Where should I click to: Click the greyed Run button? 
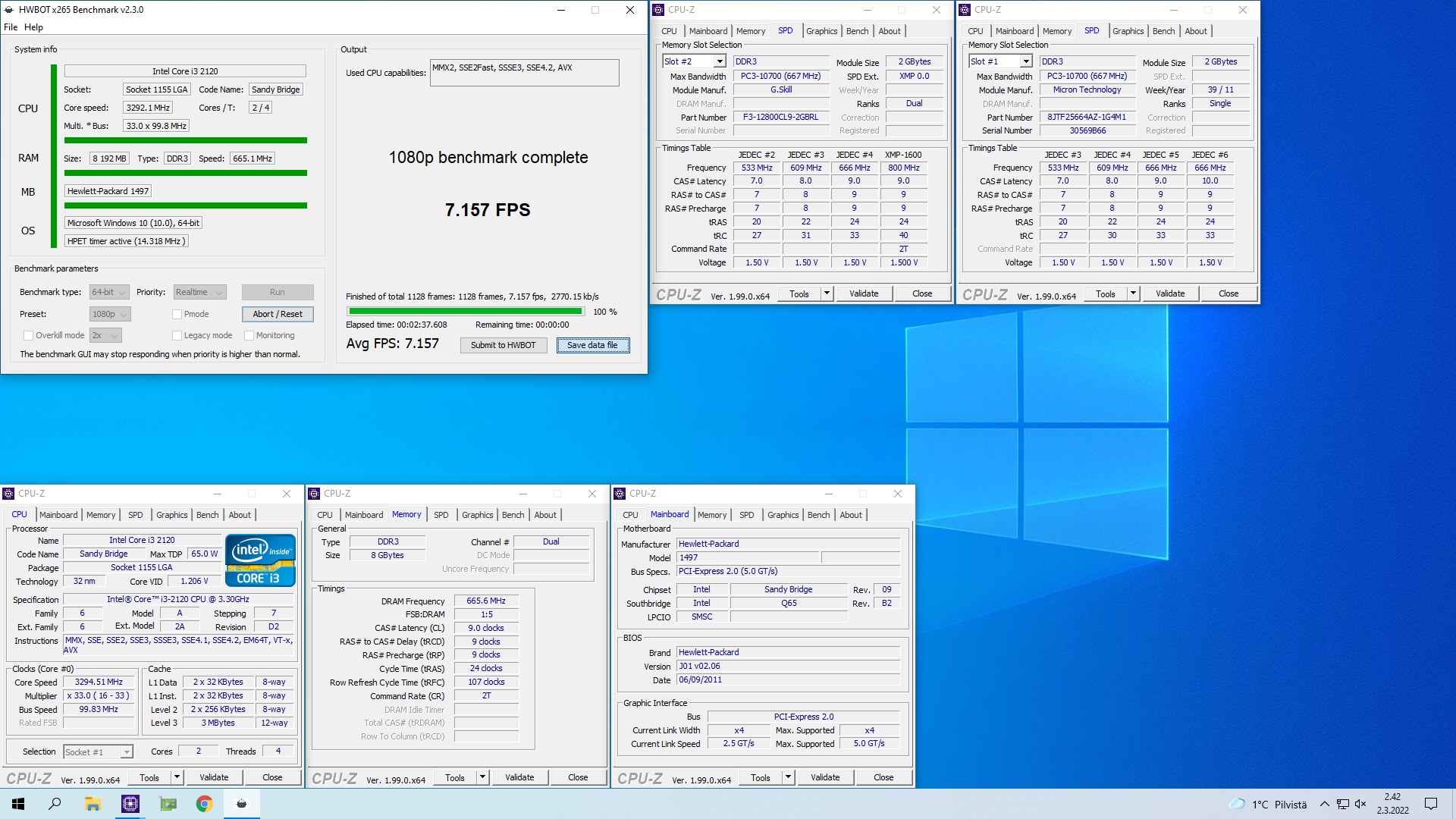pyautogui.click(x=278, y=292)
